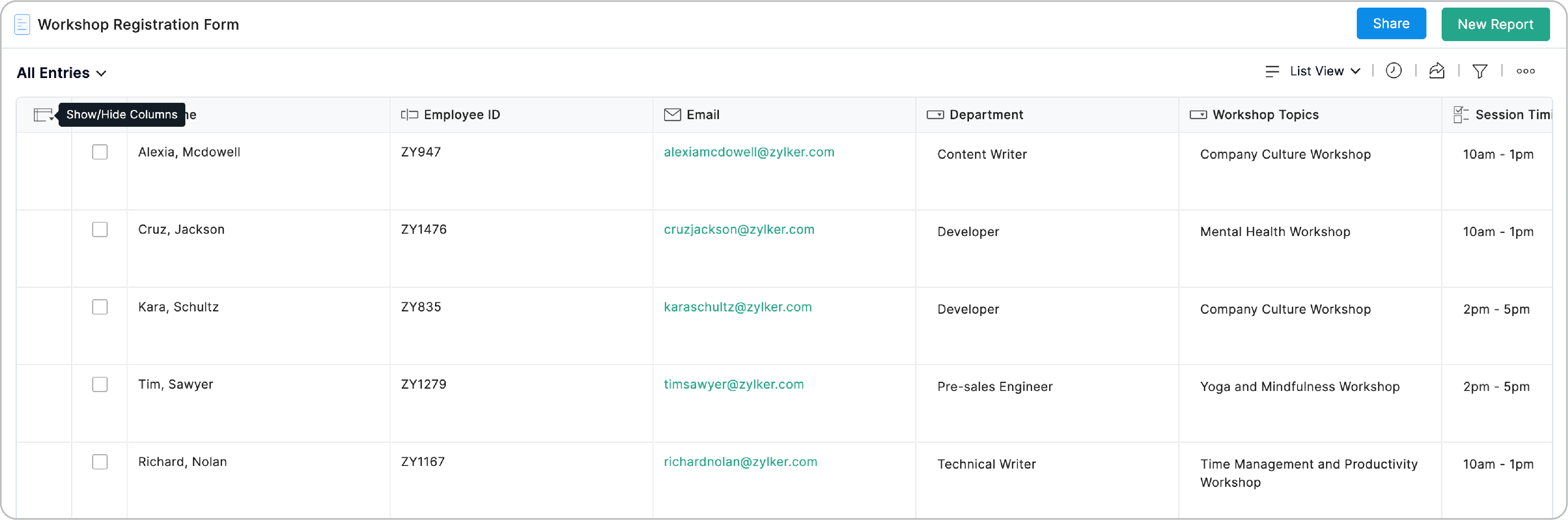Viewport: 1568px width, 520px height.
Task: Open the three-dots more options menu
Action: tap(1525, 71)
